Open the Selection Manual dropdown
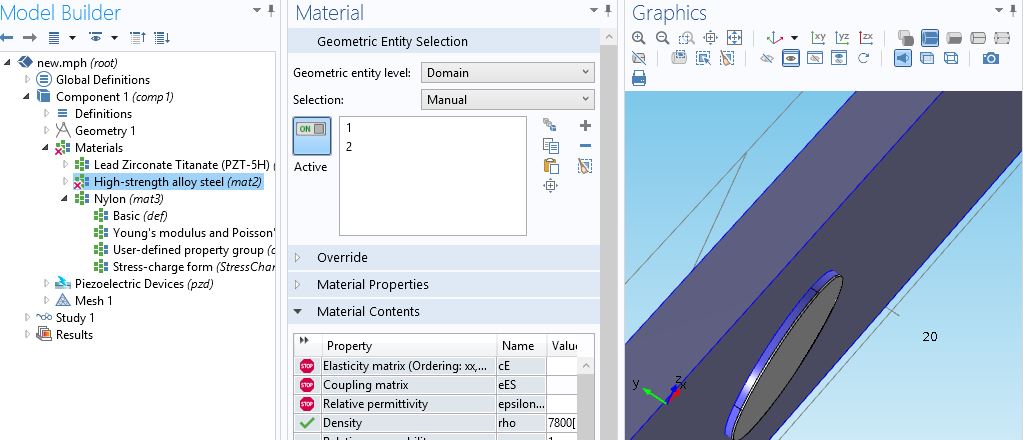Image resolution: width=1023 pixels, height=440 pixels. pyautogui.click(x=507, y=100)
